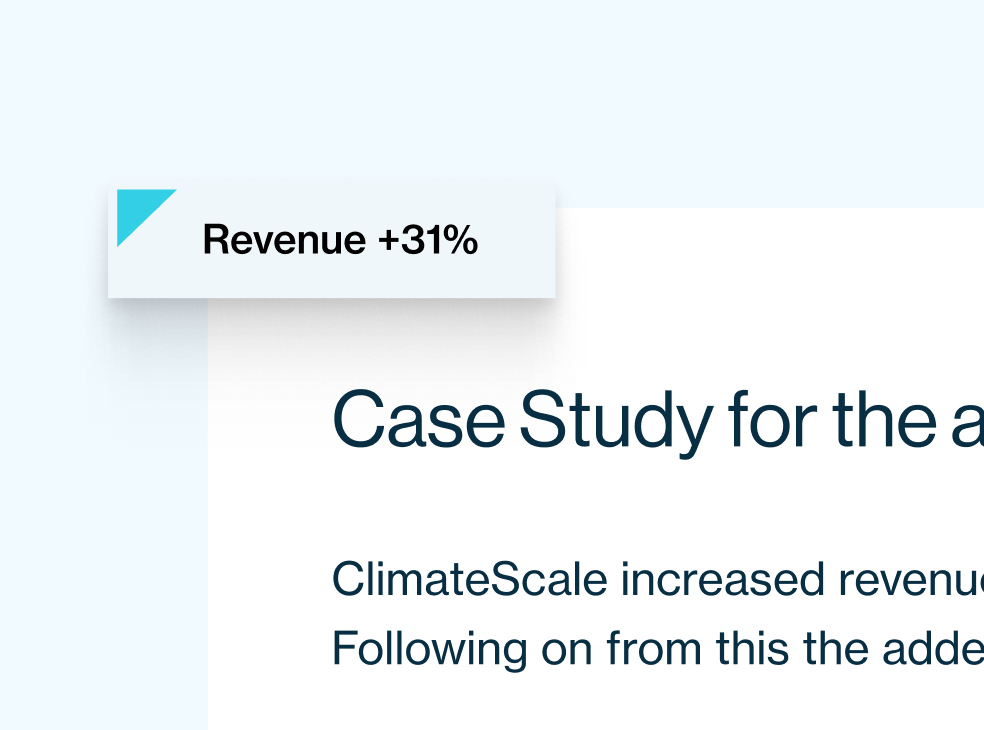
Task: Click the cyan triangle icon on the badge
Action: (x=138, y=210)
